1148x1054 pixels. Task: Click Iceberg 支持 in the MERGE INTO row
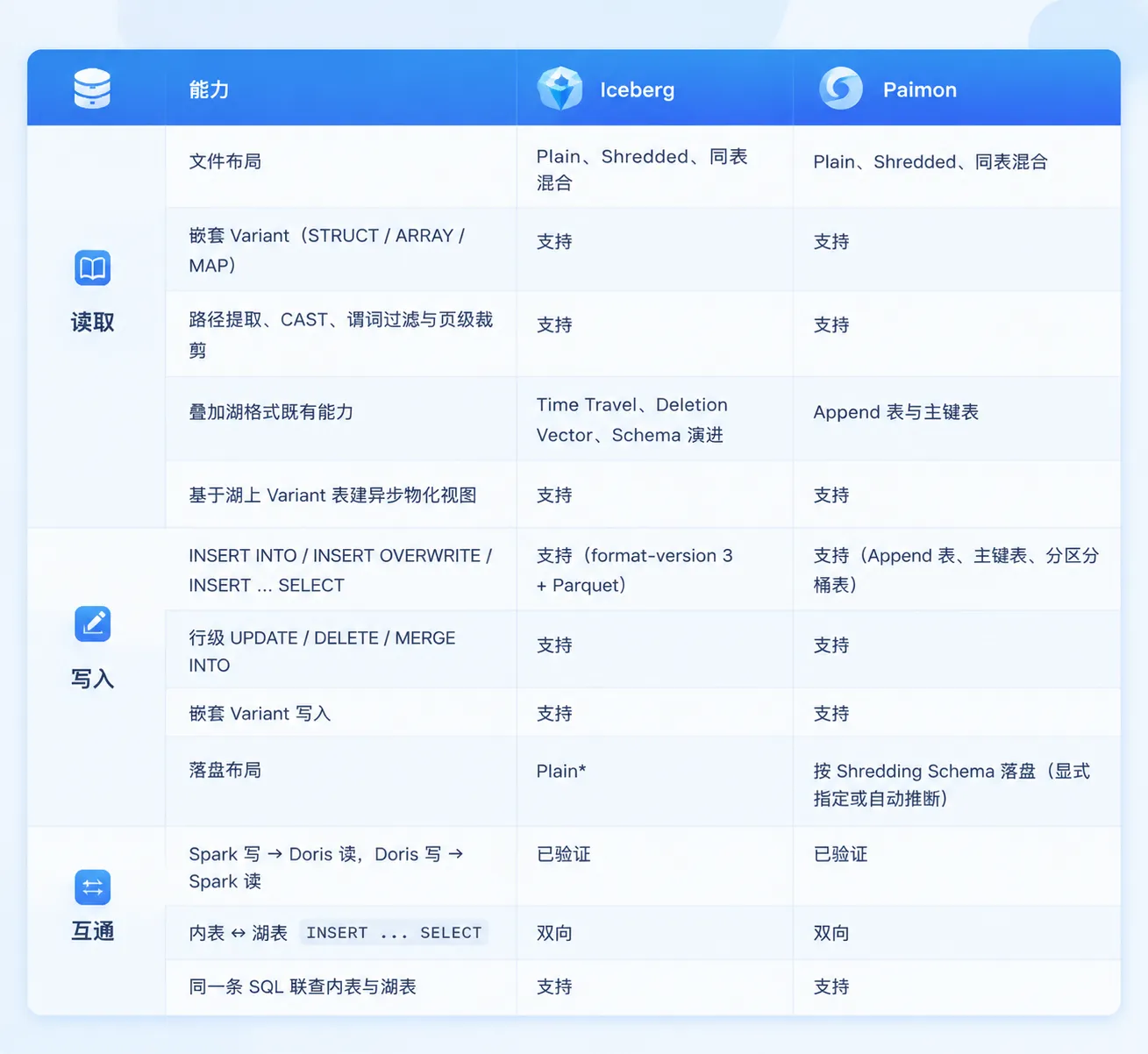[554, 645]
